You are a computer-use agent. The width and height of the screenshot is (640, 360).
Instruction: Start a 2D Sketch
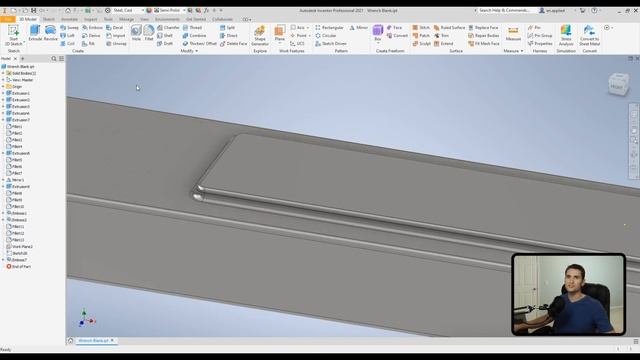click(x=13, y=35)
